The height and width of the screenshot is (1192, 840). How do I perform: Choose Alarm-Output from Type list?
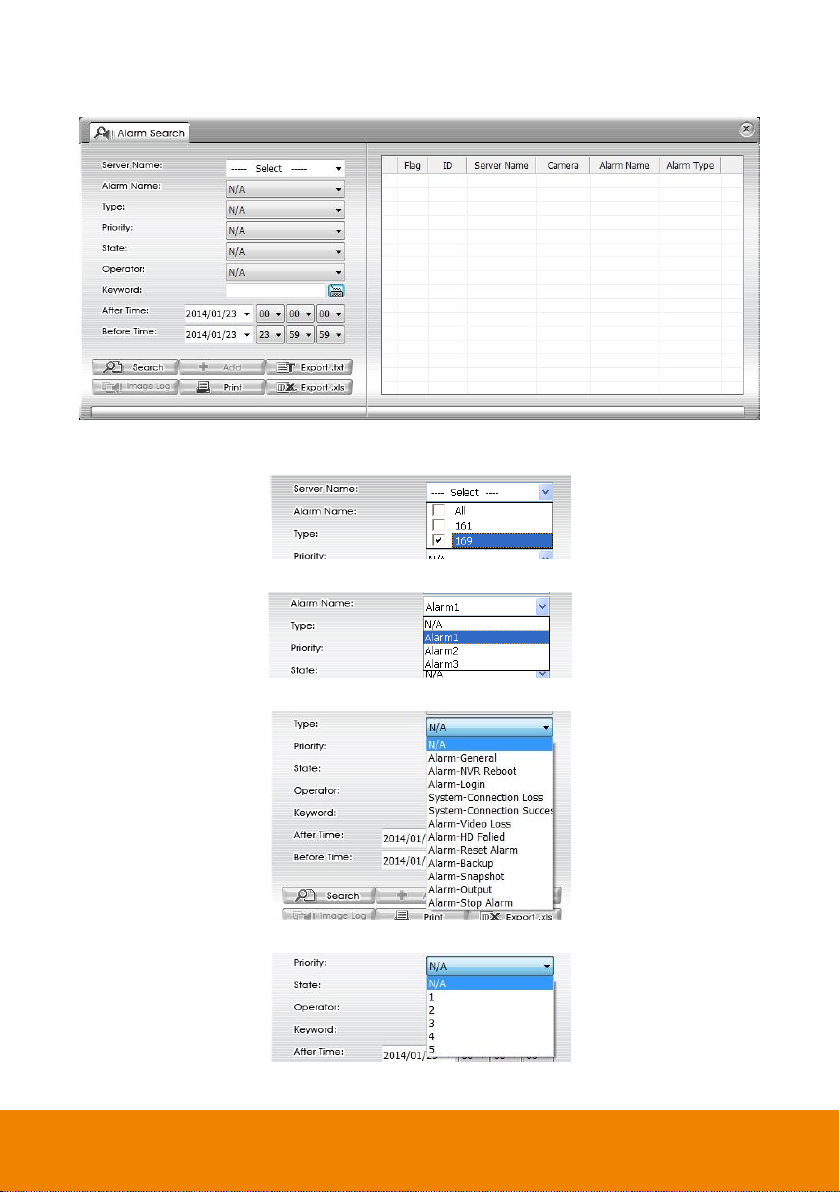tap(490, 889)
